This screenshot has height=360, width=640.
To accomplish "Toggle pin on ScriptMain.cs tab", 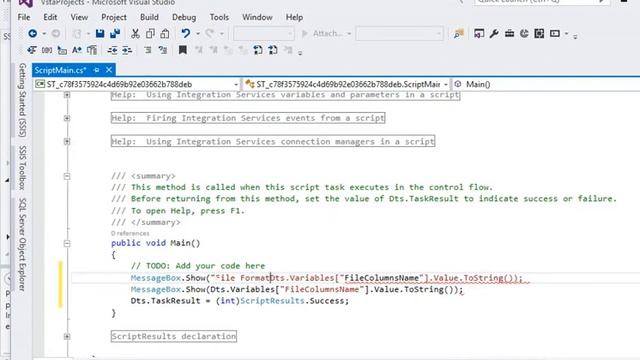I will click(96, 70).
